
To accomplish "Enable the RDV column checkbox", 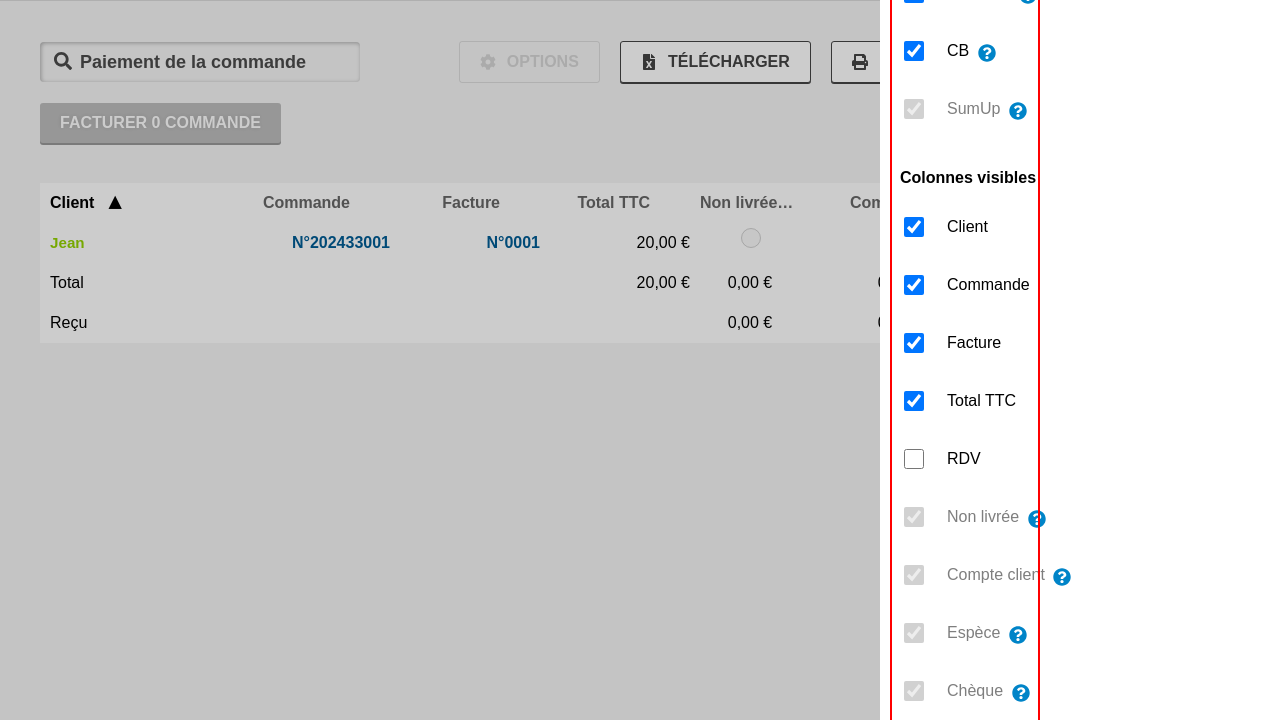I will (914, 459).
